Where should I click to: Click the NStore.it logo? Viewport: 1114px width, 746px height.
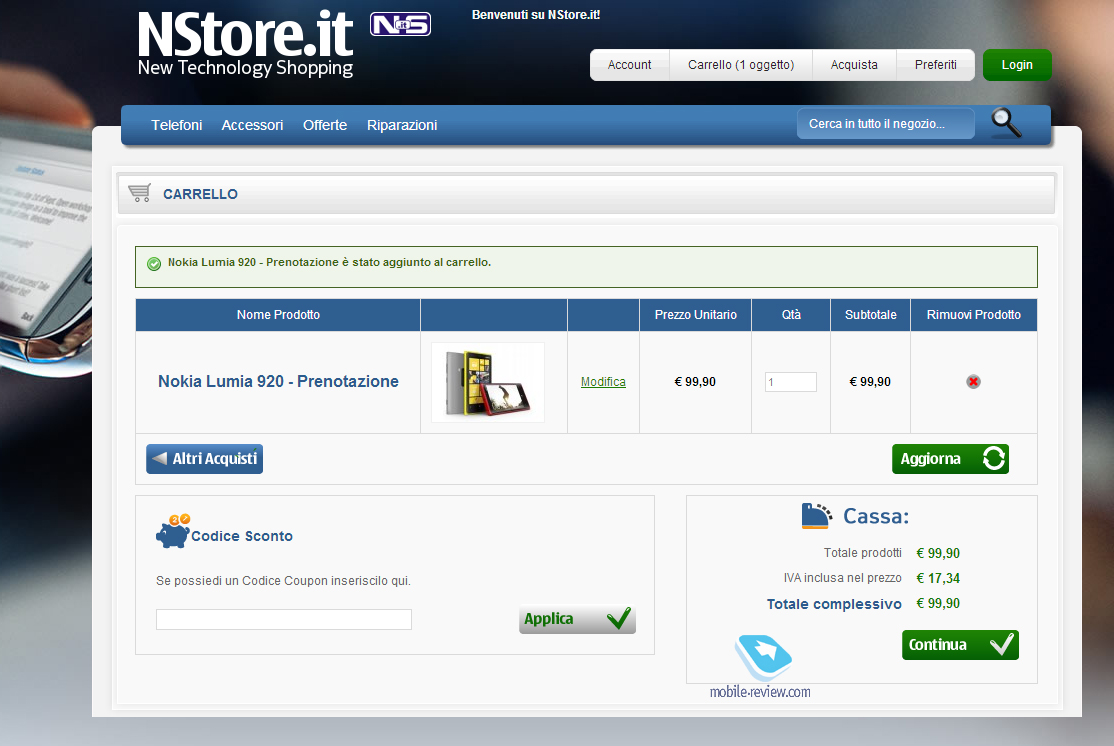[245, 43]
